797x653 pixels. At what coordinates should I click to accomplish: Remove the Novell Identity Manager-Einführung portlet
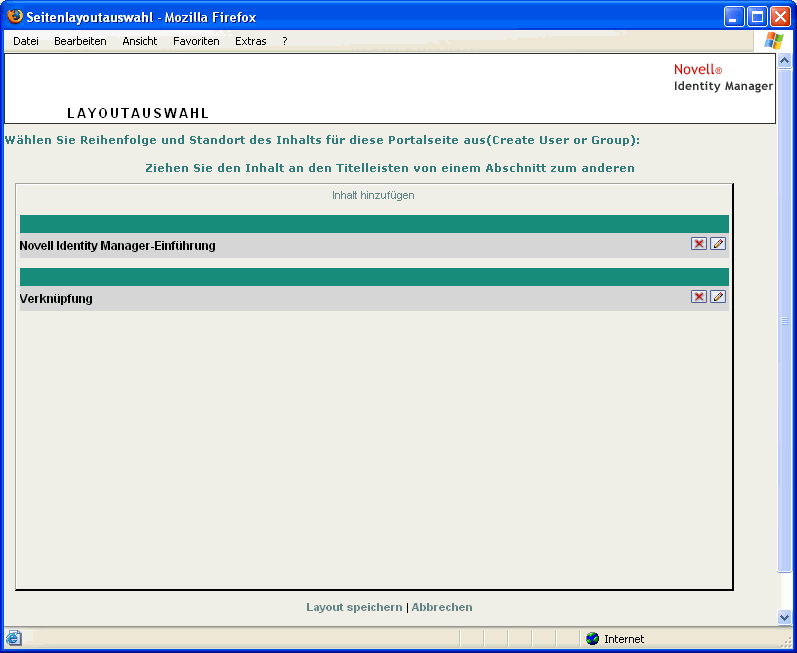pos(699,244)
